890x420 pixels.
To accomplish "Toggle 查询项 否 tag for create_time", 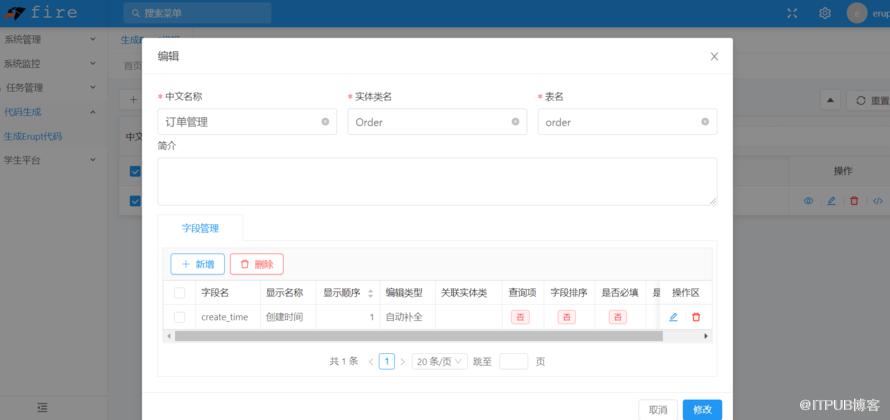I will [520, 317].
